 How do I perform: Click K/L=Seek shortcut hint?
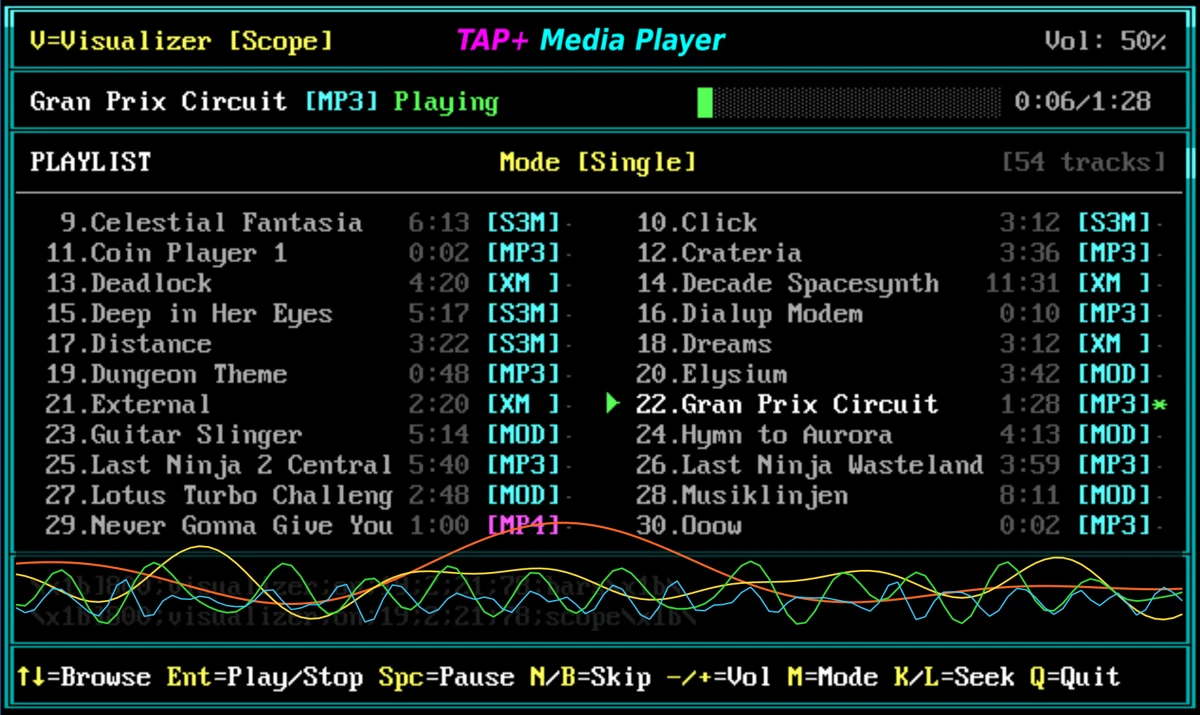tap(954, 677)
